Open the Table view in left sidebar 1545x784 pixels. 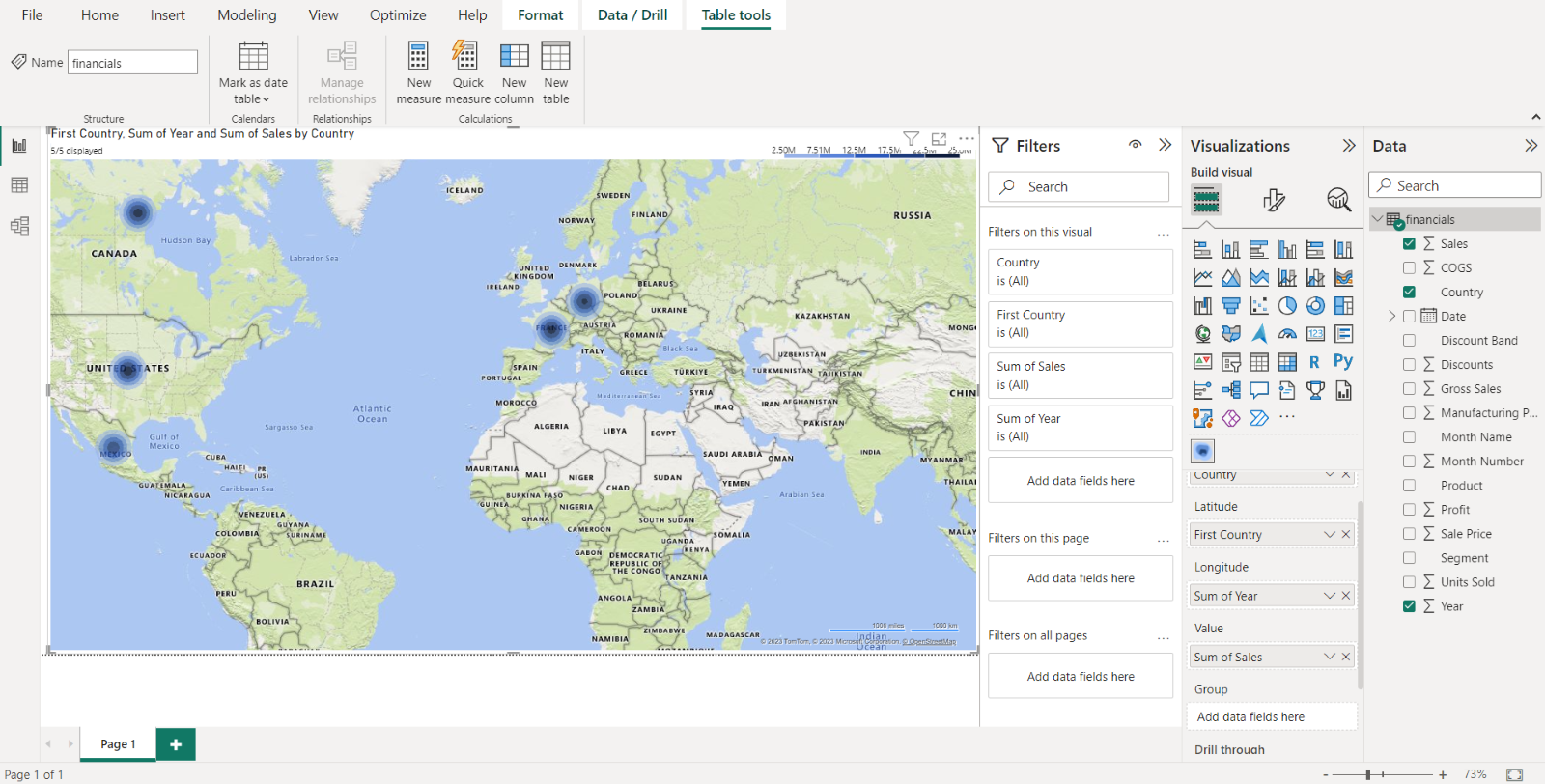pos(19,185)
